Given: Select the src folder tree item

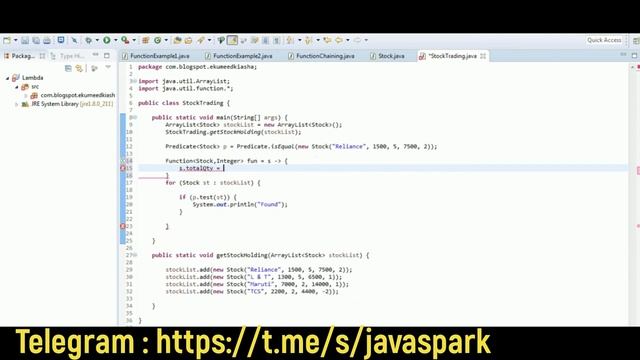Looking at the screenshot, I should pyautogui.click(x=31, y=87).
